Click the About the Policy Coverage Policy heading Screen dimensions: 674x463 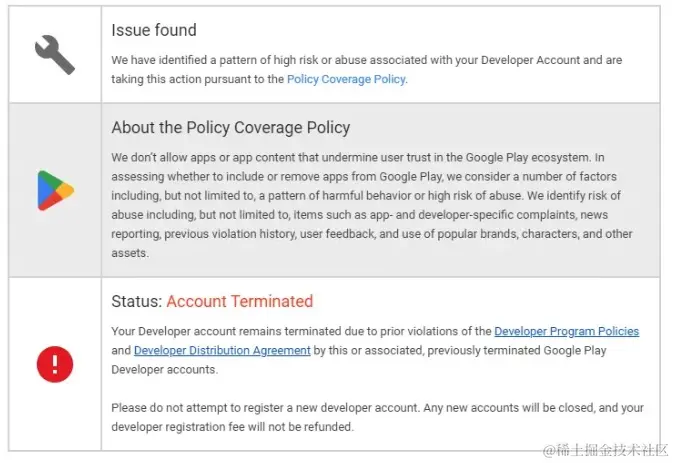pyautogui.click(x=230, y=128)
